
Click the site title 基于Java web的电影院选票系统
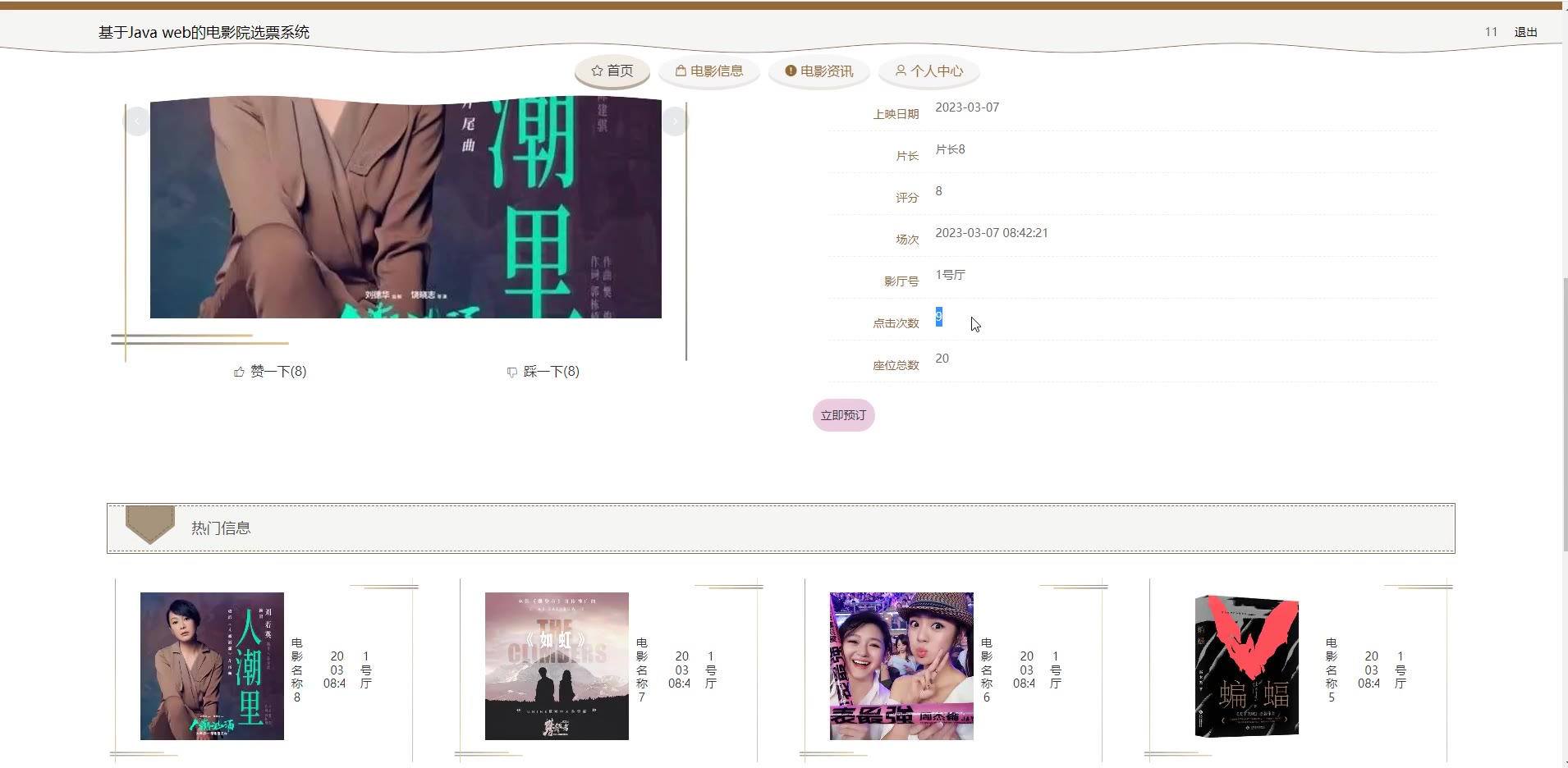pos(204,32)
